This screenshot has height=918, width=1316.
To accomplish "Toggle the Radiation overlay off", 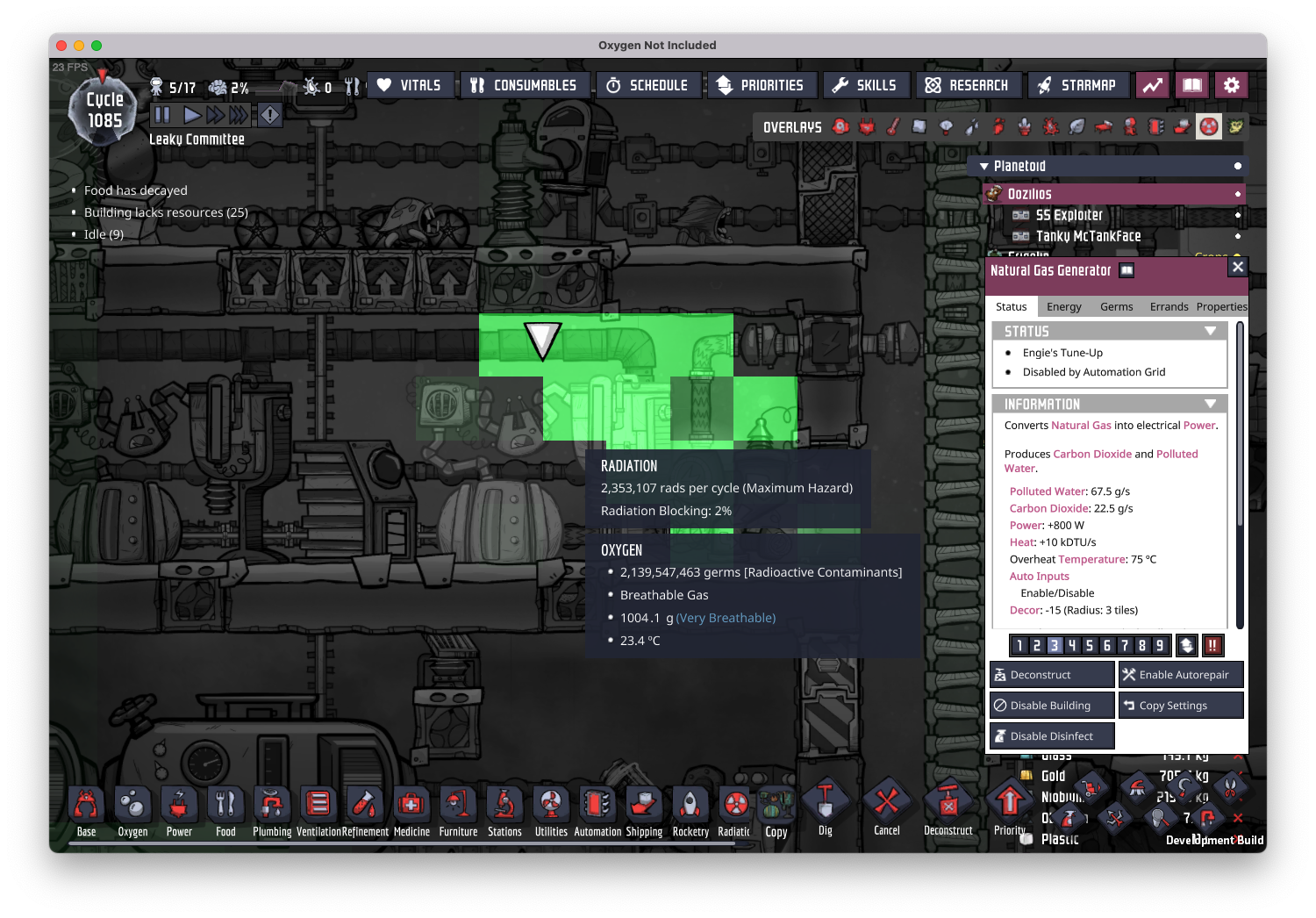I will coord(1209,127).
